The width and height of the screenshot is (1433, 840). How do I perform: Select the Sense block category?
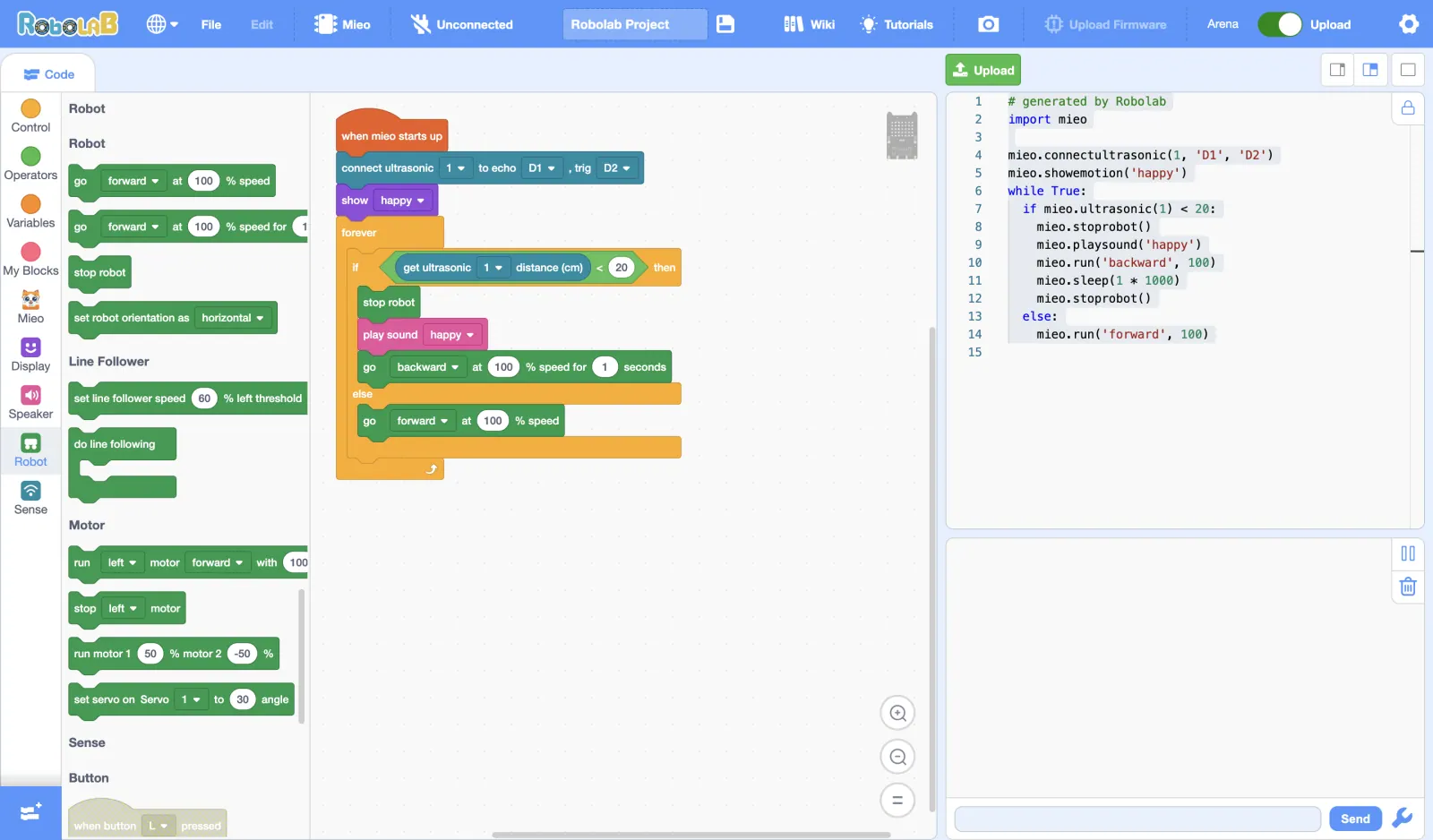click(30, 498)
